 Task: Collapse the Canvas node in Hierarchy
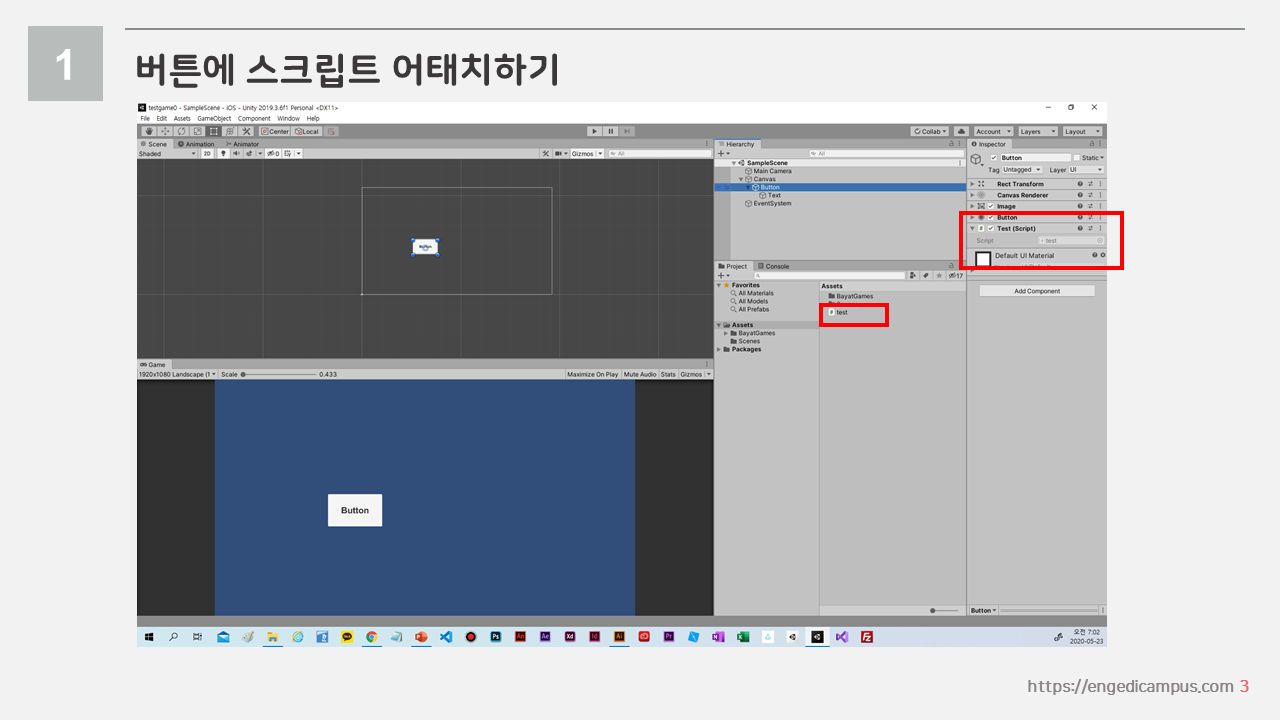click(741, 179)
